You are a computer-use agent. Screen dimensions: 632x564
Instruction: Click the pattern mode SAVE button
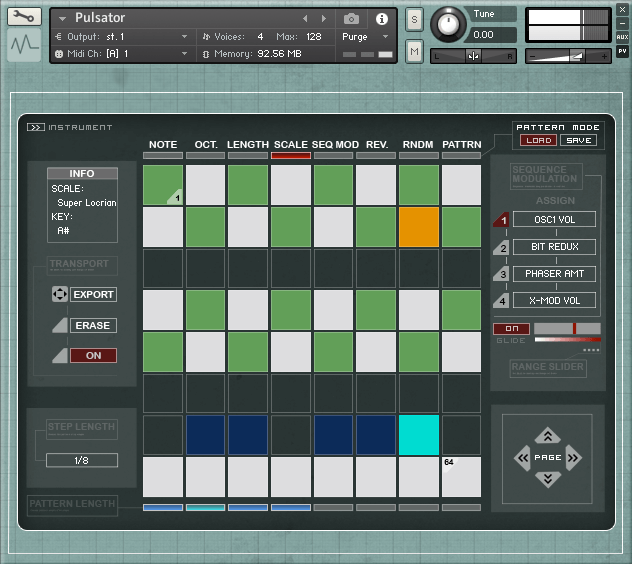(x=577, y=140)
